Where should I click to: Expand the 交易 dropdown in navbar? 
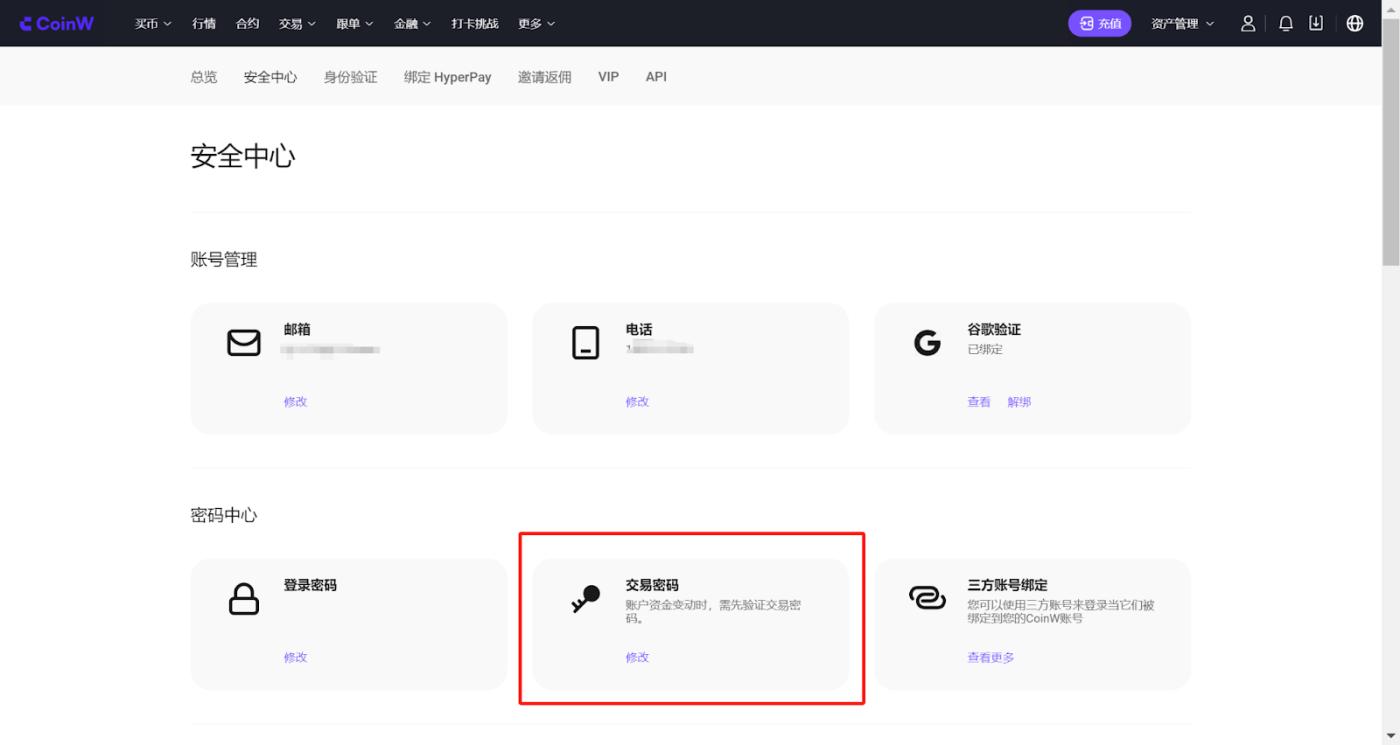point(297,23)
